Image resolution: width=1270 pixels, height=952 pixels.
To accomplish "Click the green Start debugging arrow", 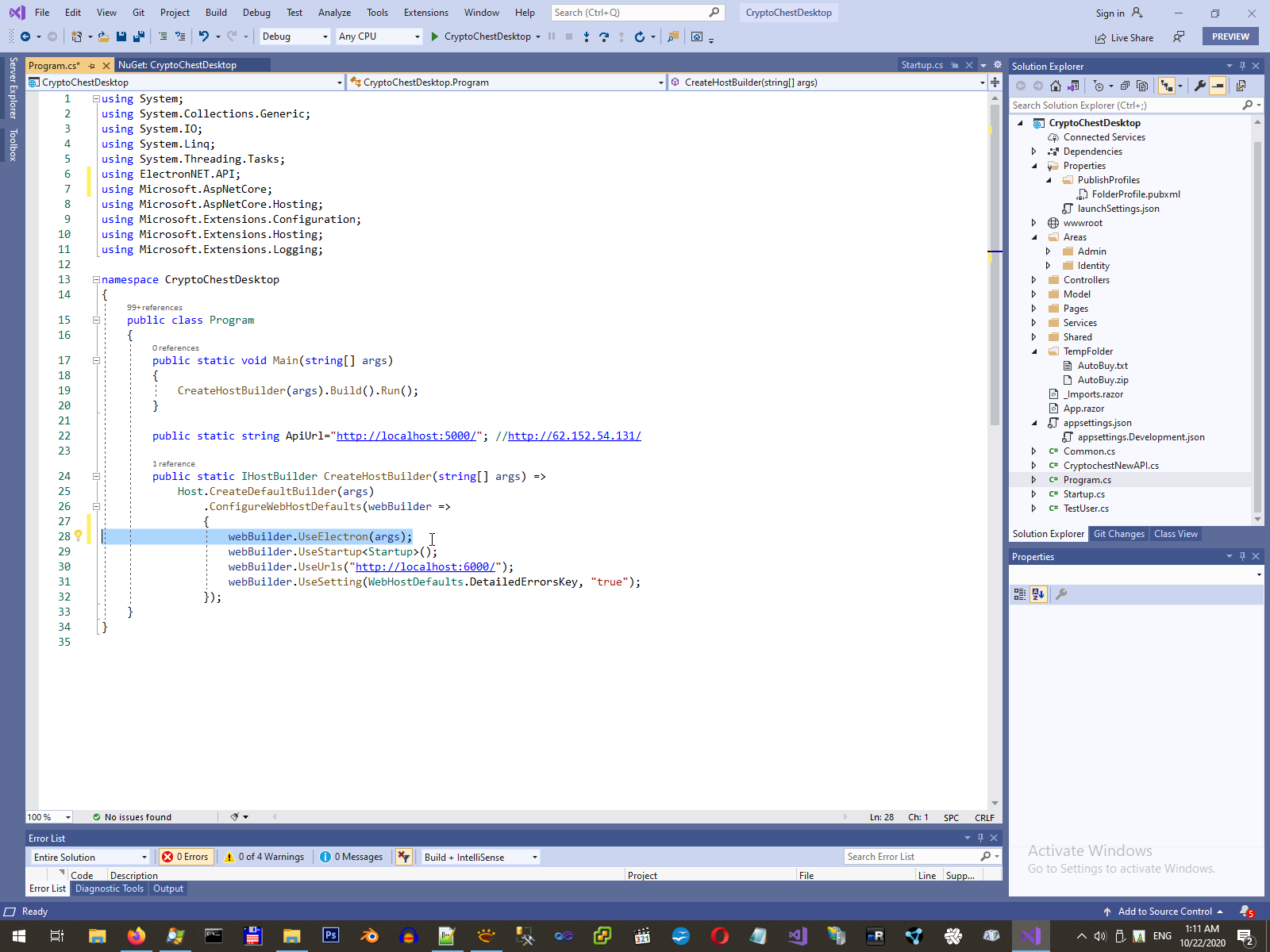I will click(434, 36).
